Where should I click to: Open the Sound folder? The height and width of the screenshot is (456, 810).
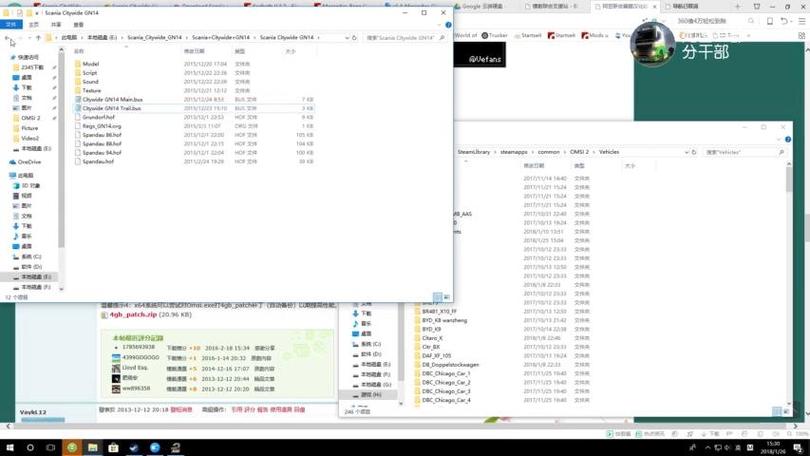tap(90, 82)
